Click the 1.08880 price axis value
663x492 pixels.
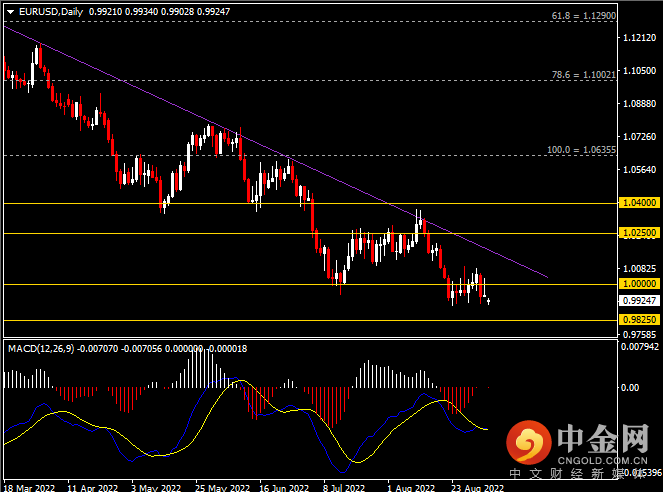click(640, 104)
